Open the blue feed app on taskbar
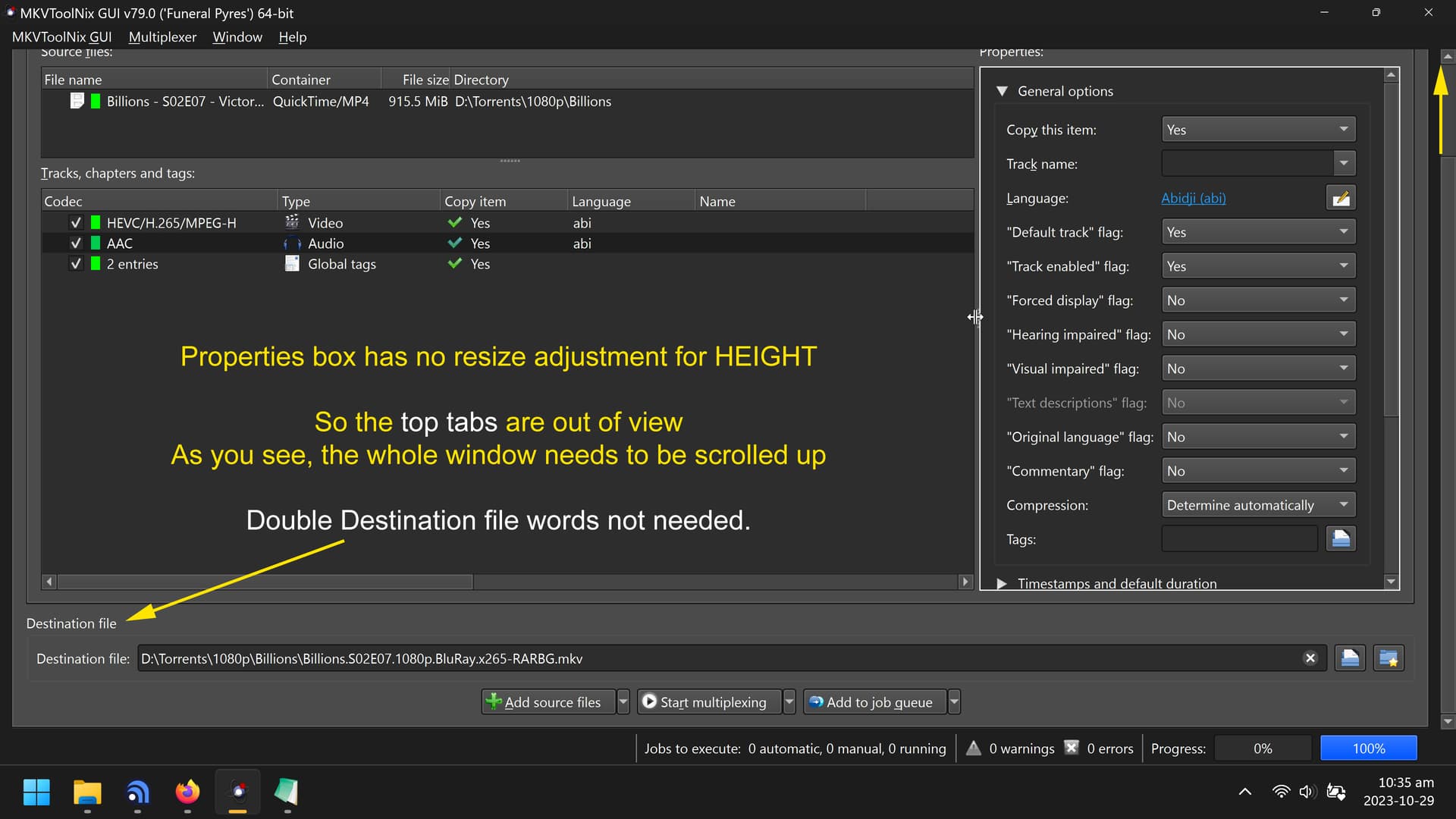 [137, 792]
